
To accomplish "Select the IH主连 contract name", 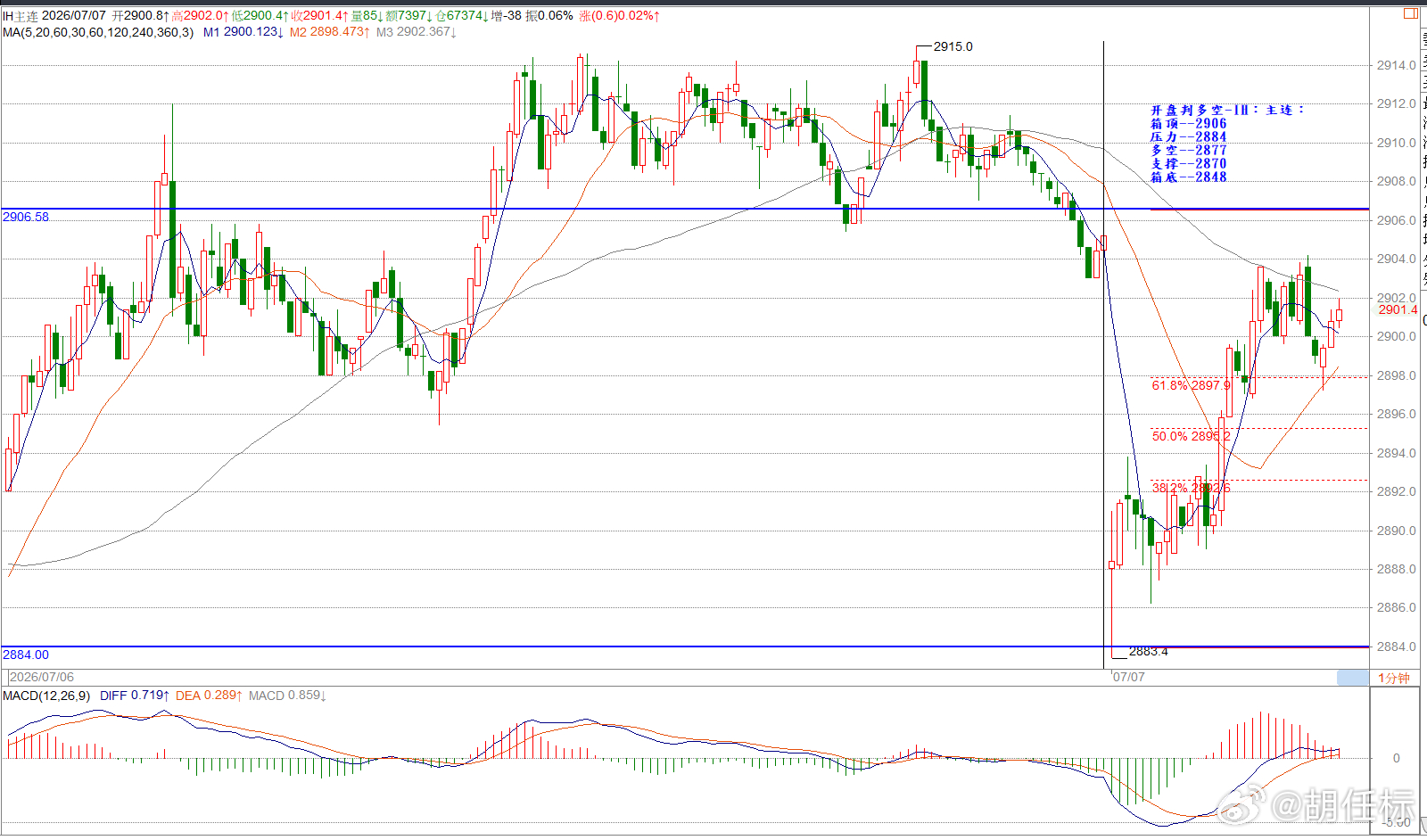I will pos(21,16).
